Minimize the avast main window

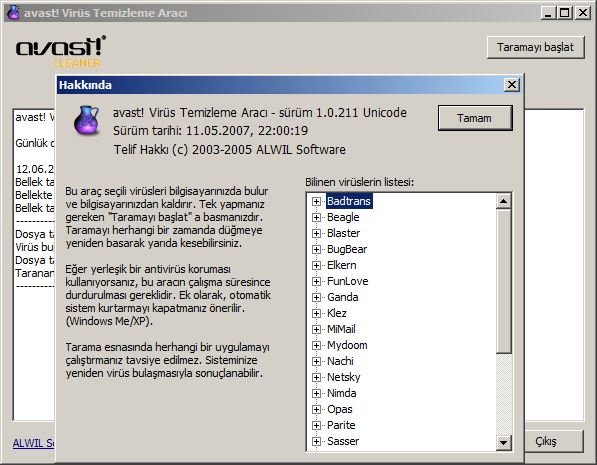548,13
